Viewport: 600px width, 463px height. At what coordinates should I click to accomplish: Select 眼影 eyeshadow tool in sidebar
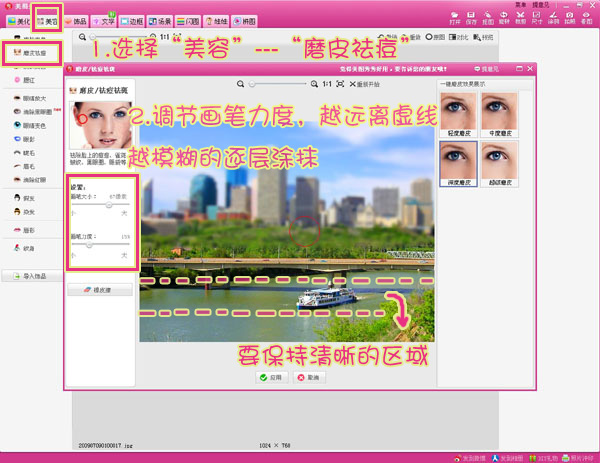[x=25, y=139]
